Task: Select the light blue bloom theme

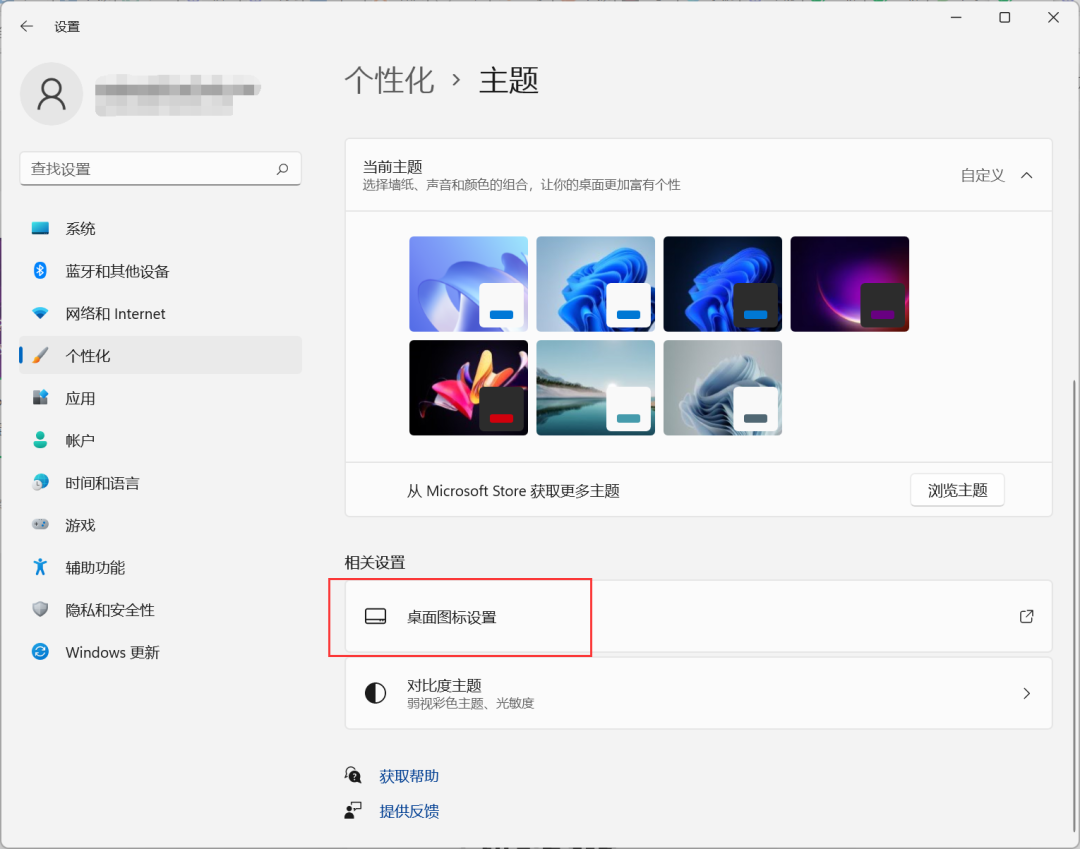Action: click(596, 284)
